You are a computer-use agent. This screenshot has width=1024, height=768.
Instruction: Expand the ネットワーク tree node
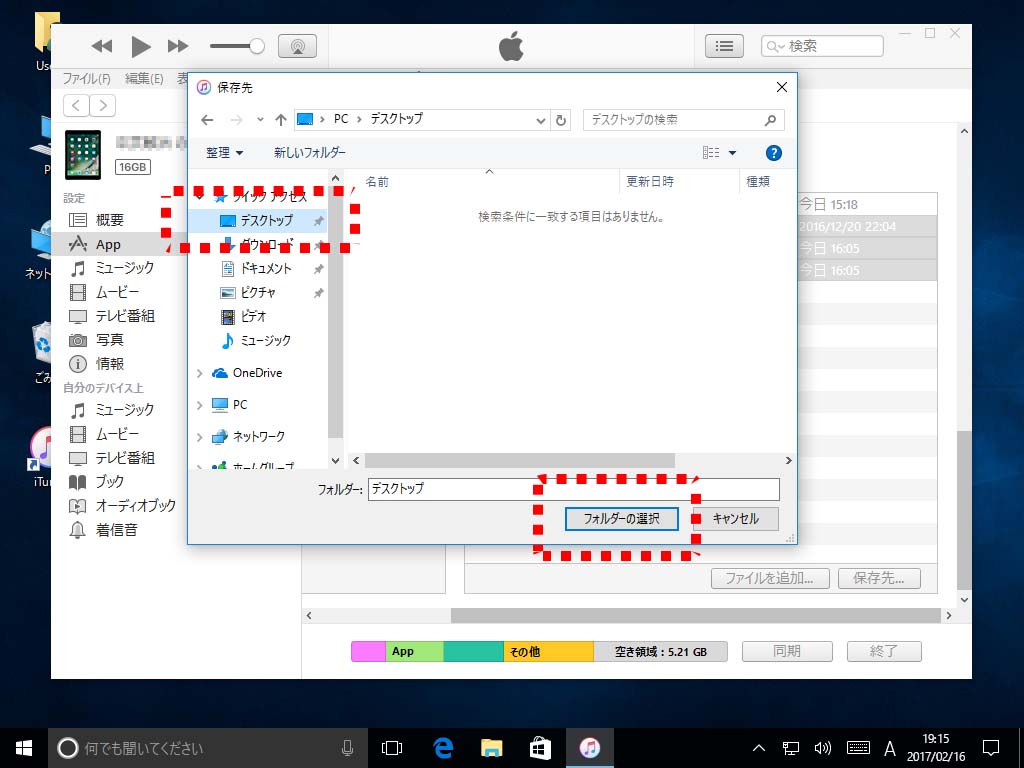[x=200, y=437]
